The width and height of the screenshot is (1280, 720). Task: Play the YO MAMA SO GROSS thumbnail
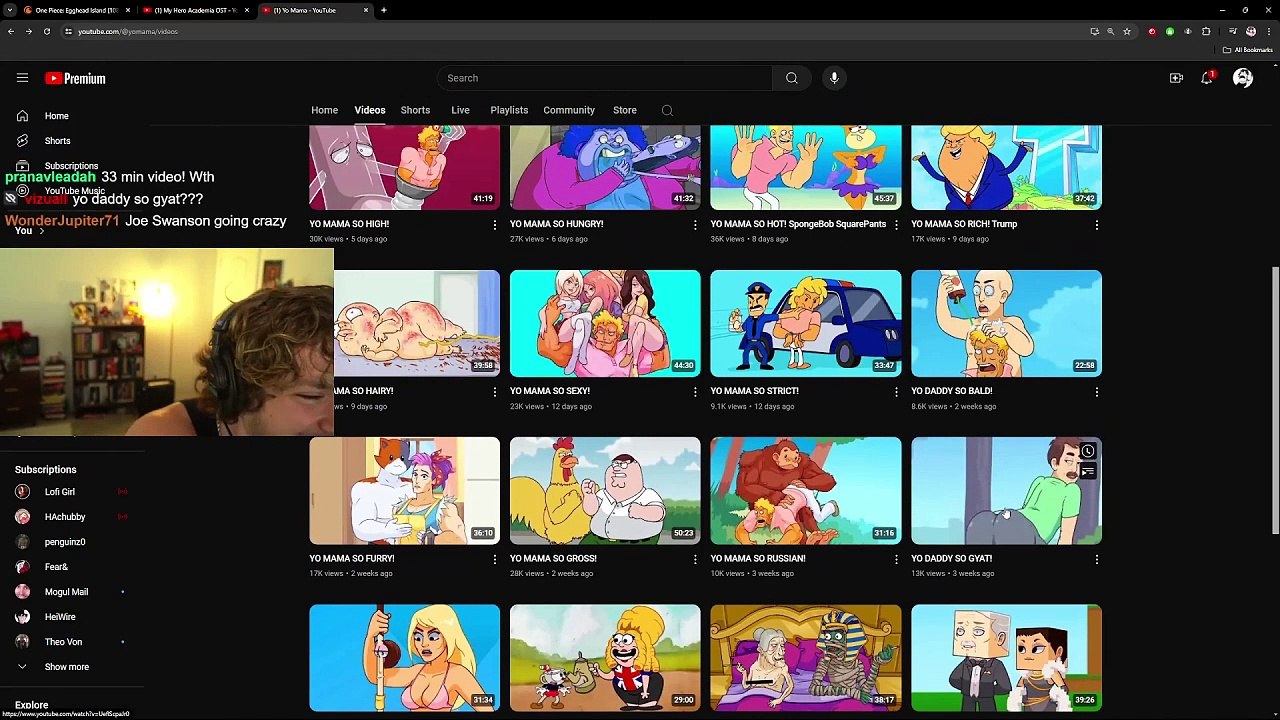pos(605,491)
